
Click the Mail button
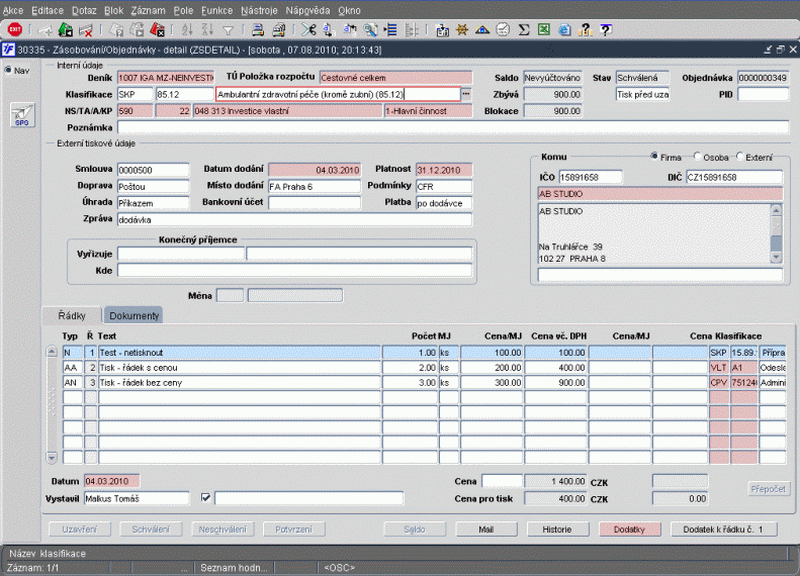[x=486, y=530]
